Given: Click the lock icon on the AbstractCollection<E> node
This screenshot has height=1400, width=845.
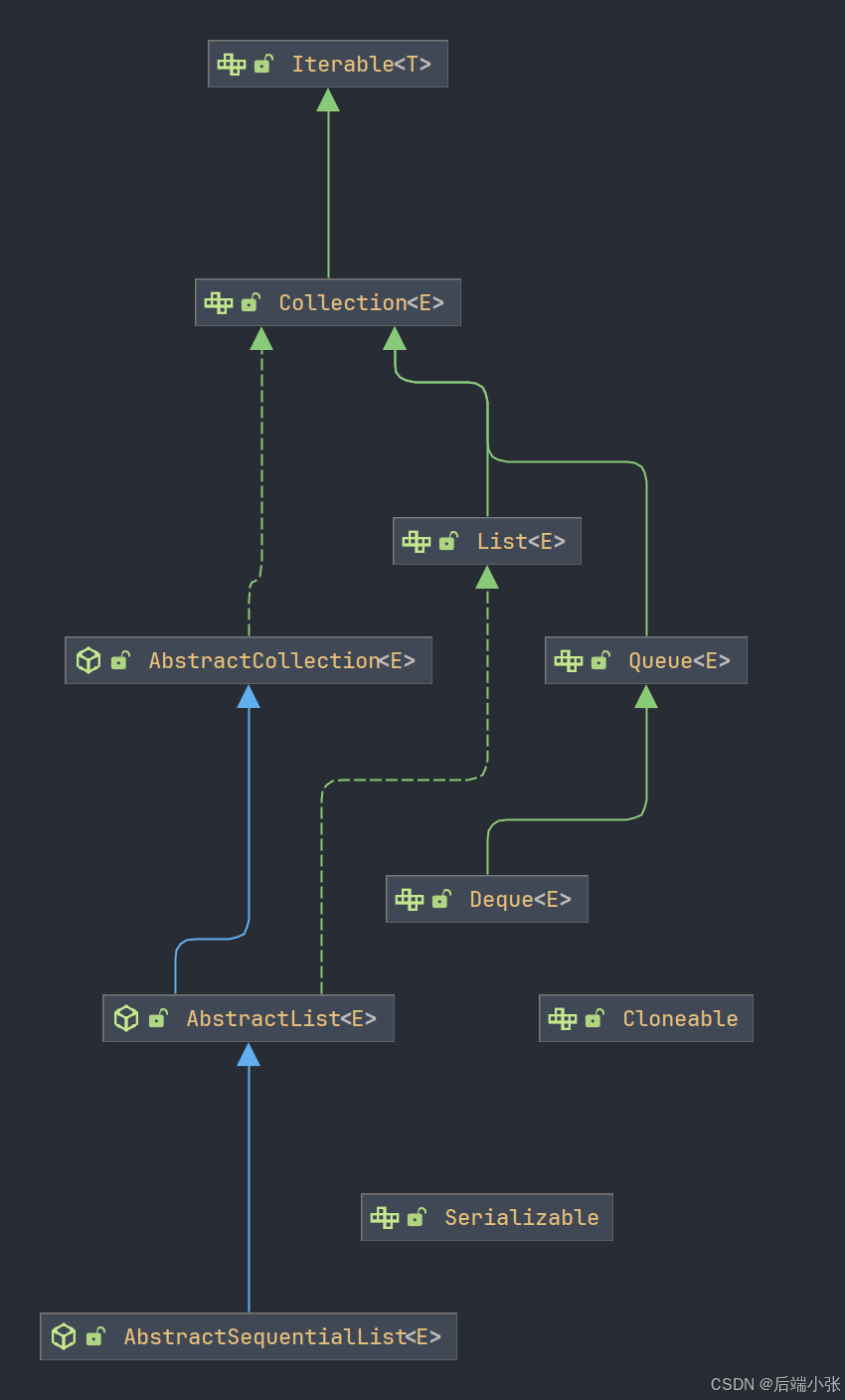Looking at the screenshot, I should [120, 660].
